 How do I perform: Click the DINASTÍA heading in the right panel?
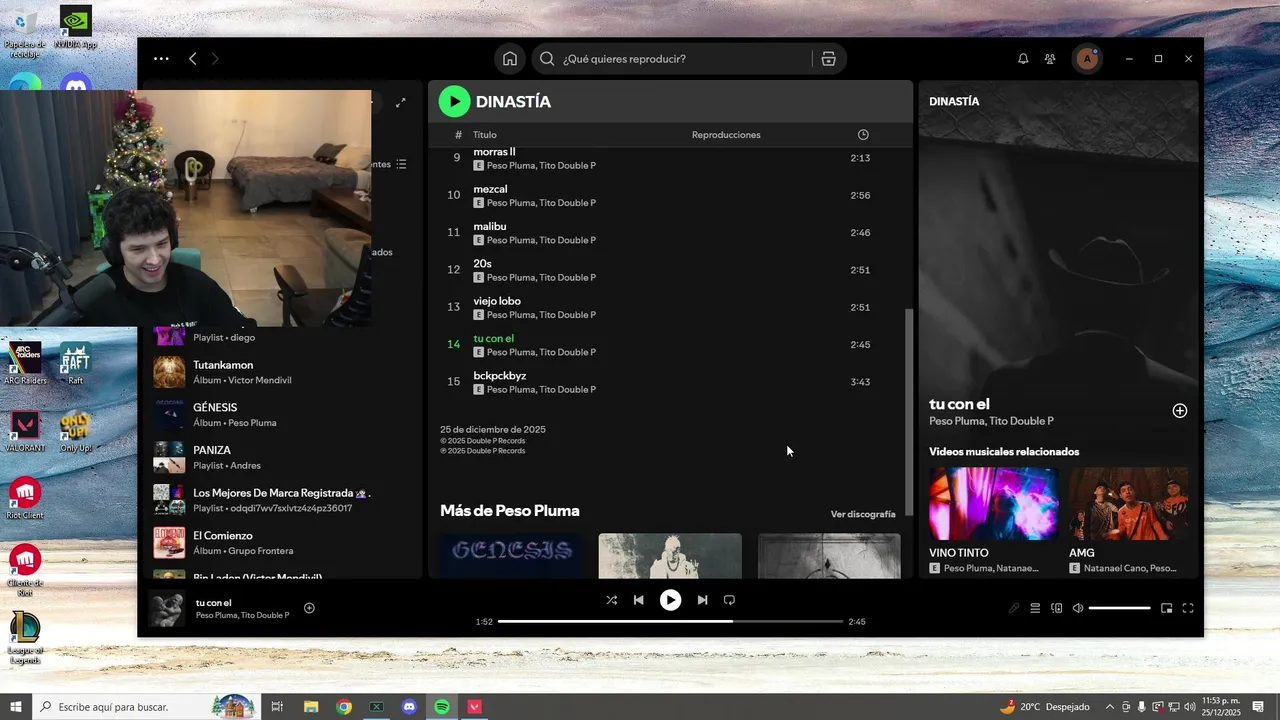[x=954, y=102]
